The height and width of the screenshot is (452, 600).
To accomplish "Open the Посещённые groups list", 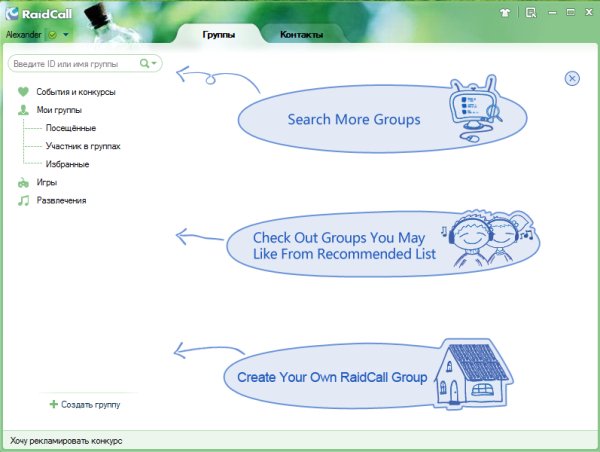I will (x=71, y=128).
